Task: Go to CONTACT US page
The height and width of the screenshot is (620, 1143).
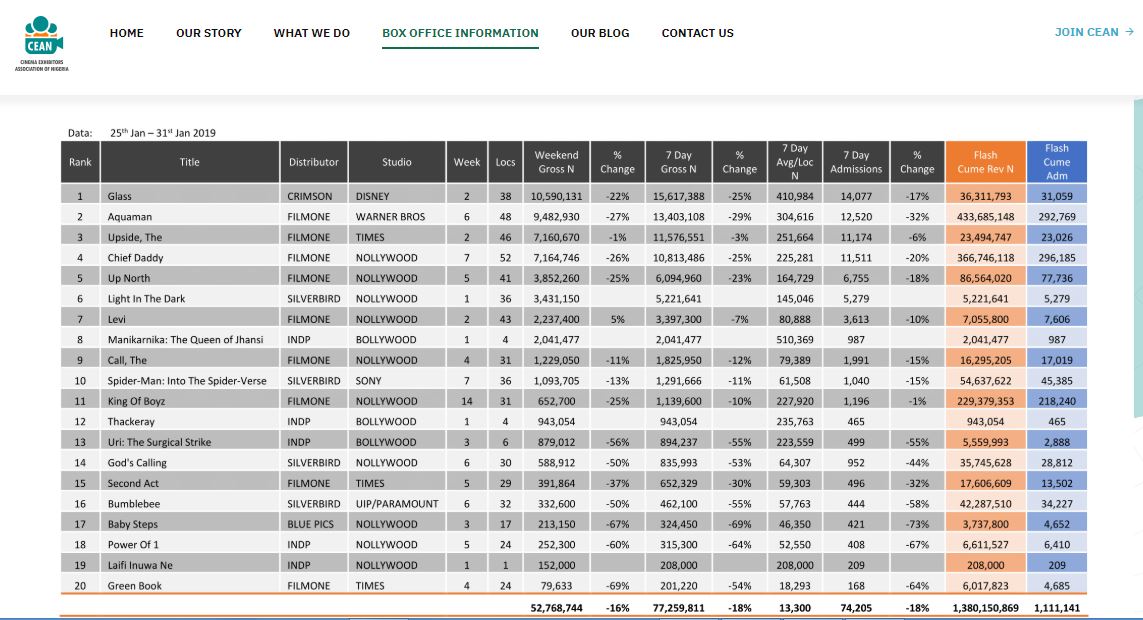Action: [698, 33]
